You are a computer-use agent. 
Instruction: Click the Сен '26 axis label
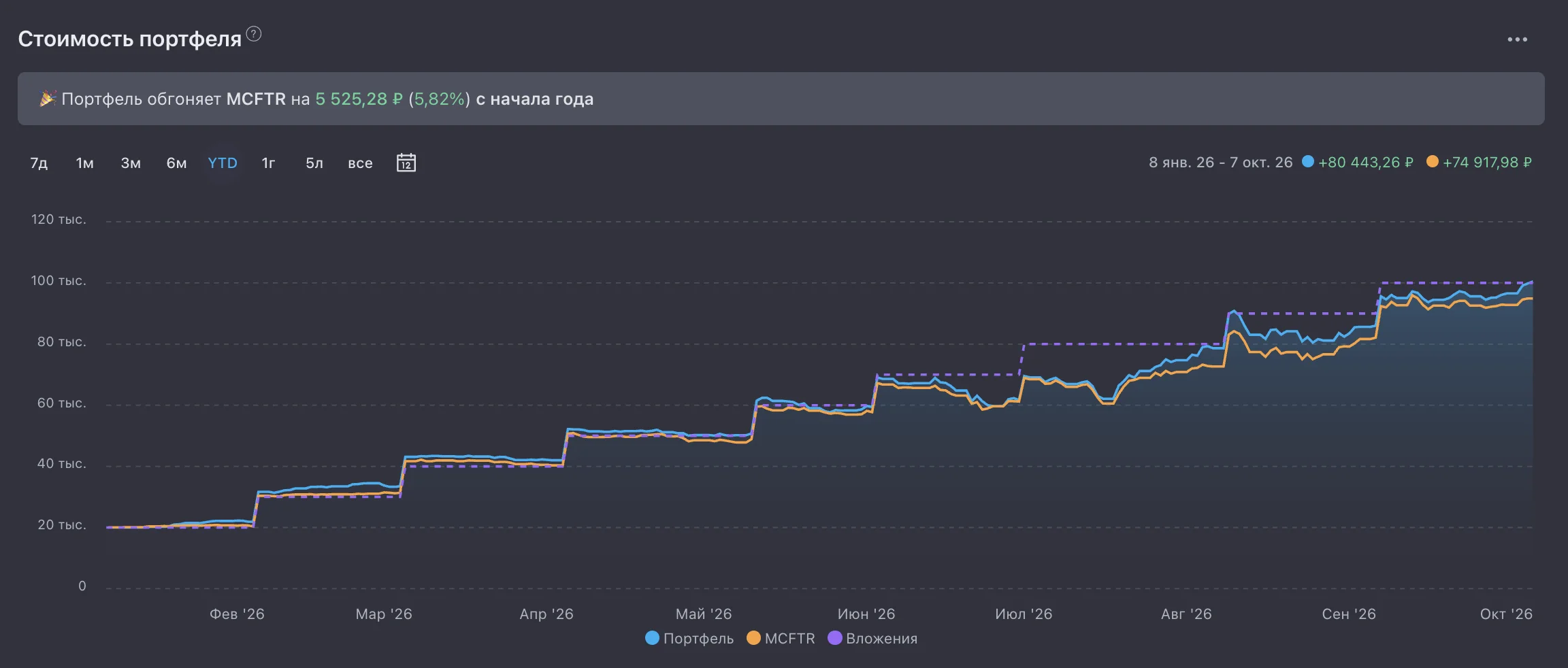(x=1349, y=614)
